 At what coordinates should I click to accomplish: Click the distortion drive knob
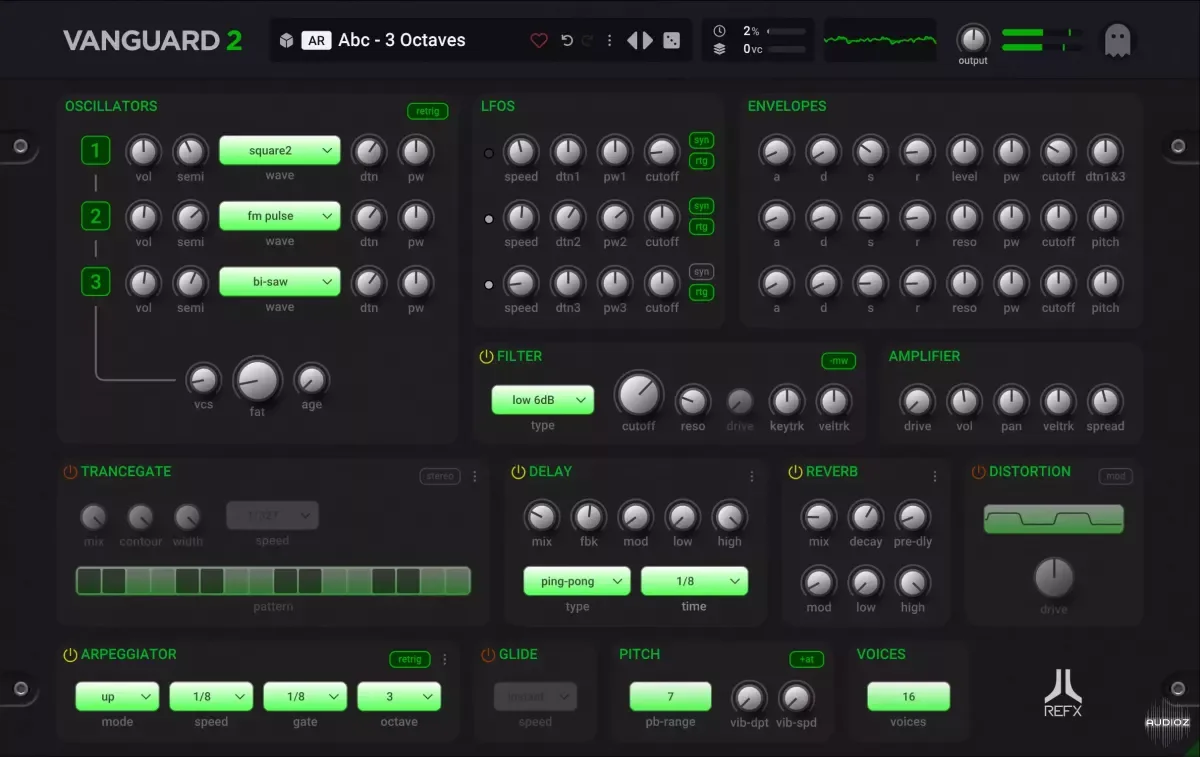coord(1053,578)
